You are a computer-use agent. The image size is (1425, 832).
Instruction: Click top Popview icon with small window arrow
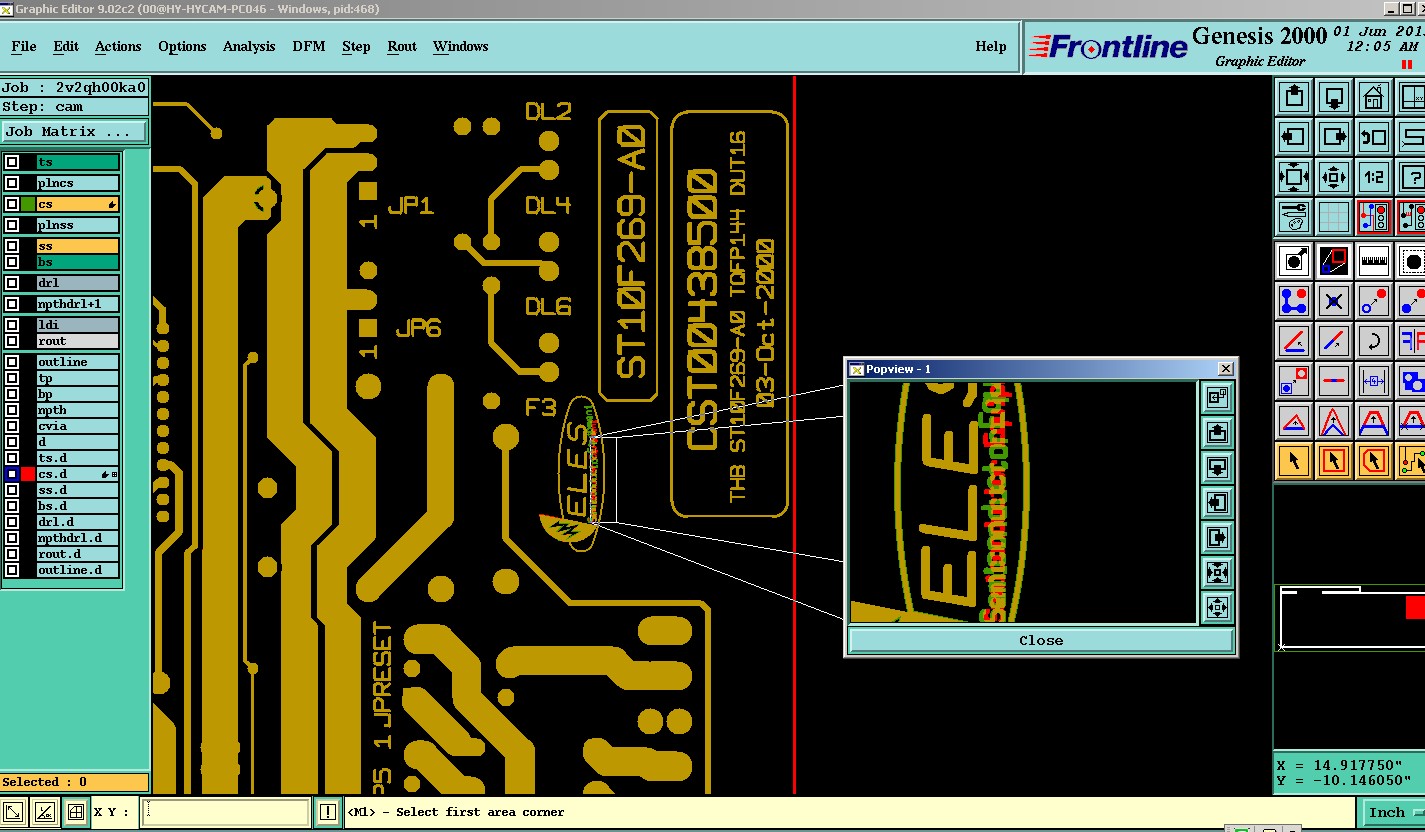click(1217, 398)
